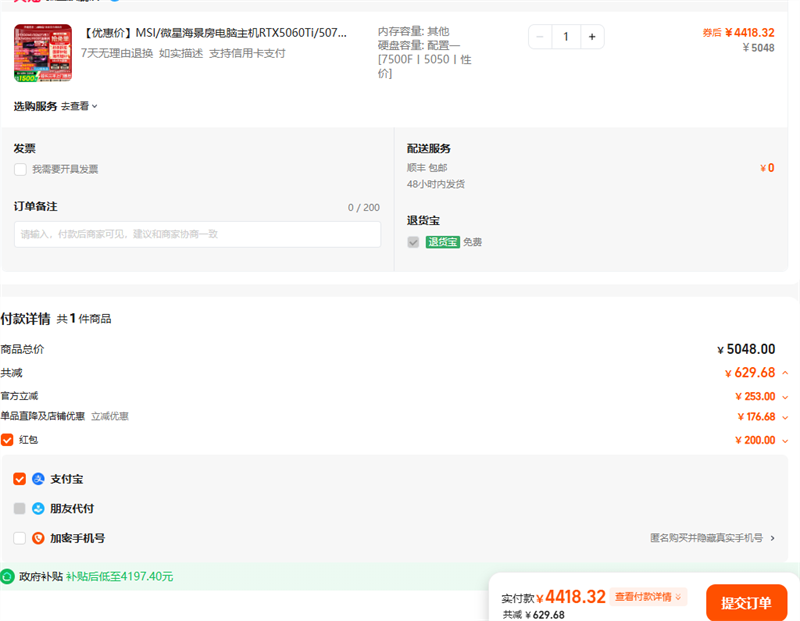The width and height of the screenshot is (800, 621).
Task: Click the encrypted phone number shield icon
Action: click(x=39, y=538)
